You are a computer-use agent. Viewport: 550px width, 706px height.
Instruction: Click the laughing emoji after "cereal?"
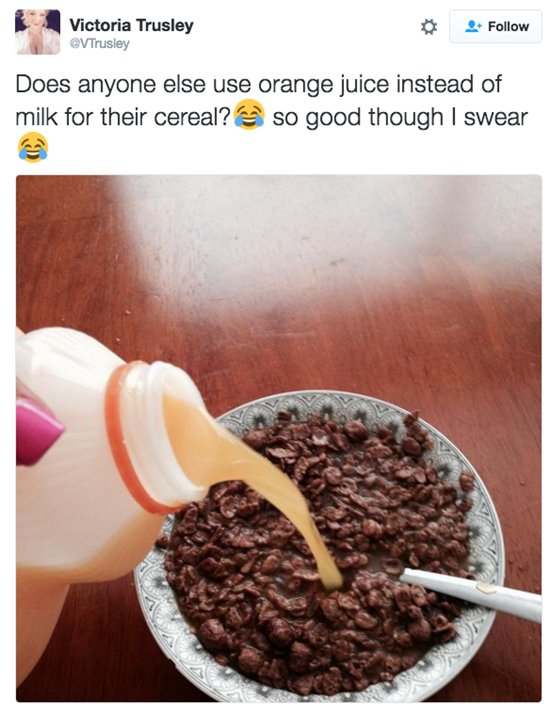coord(249,114)
